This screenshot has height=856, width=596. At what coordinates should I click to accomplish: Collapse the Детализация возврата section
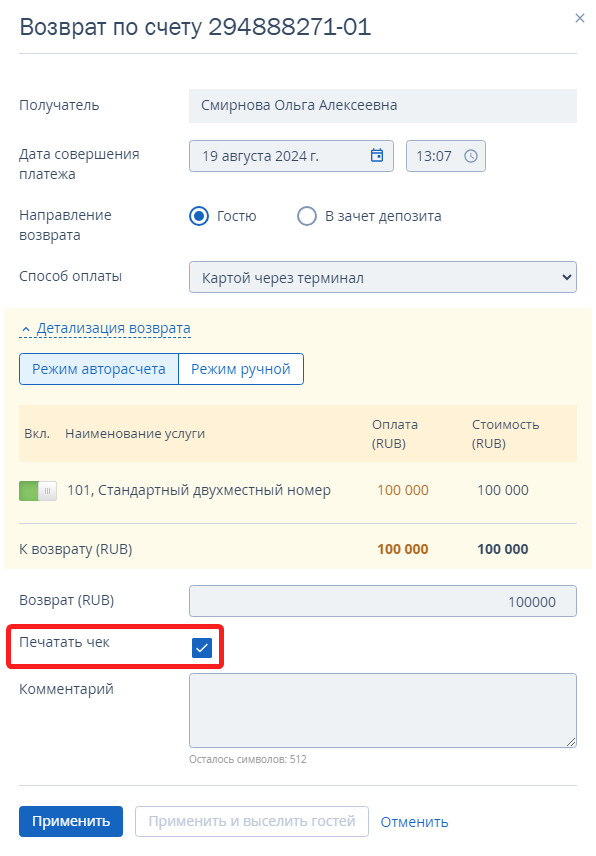tap(114, 328)
